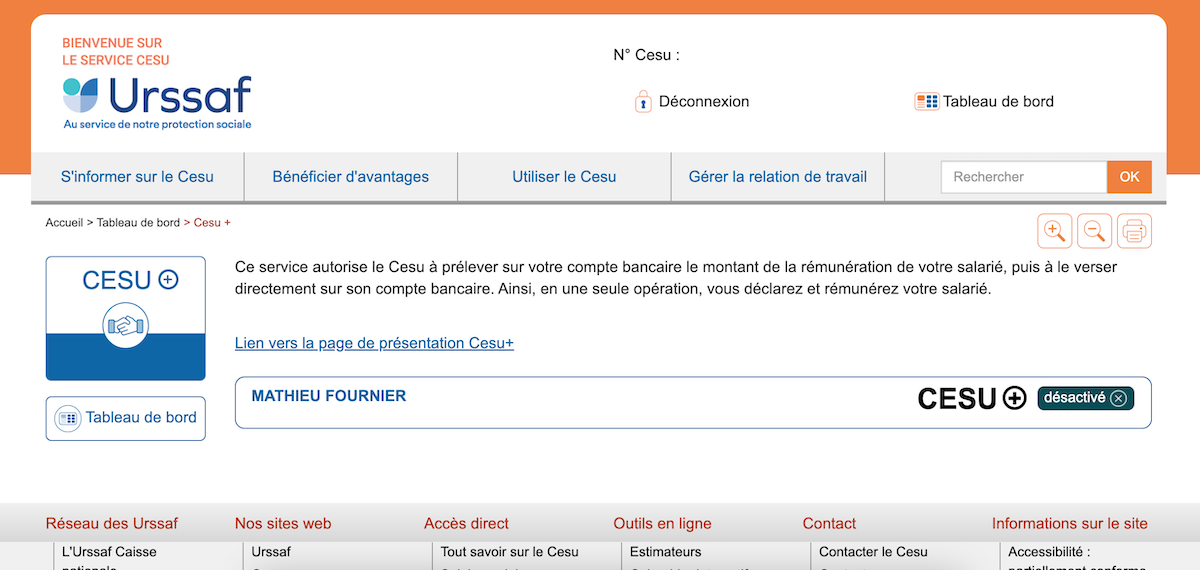Click the Rechercher search field
The image size is (1200, 570).
pos(1023,177)
